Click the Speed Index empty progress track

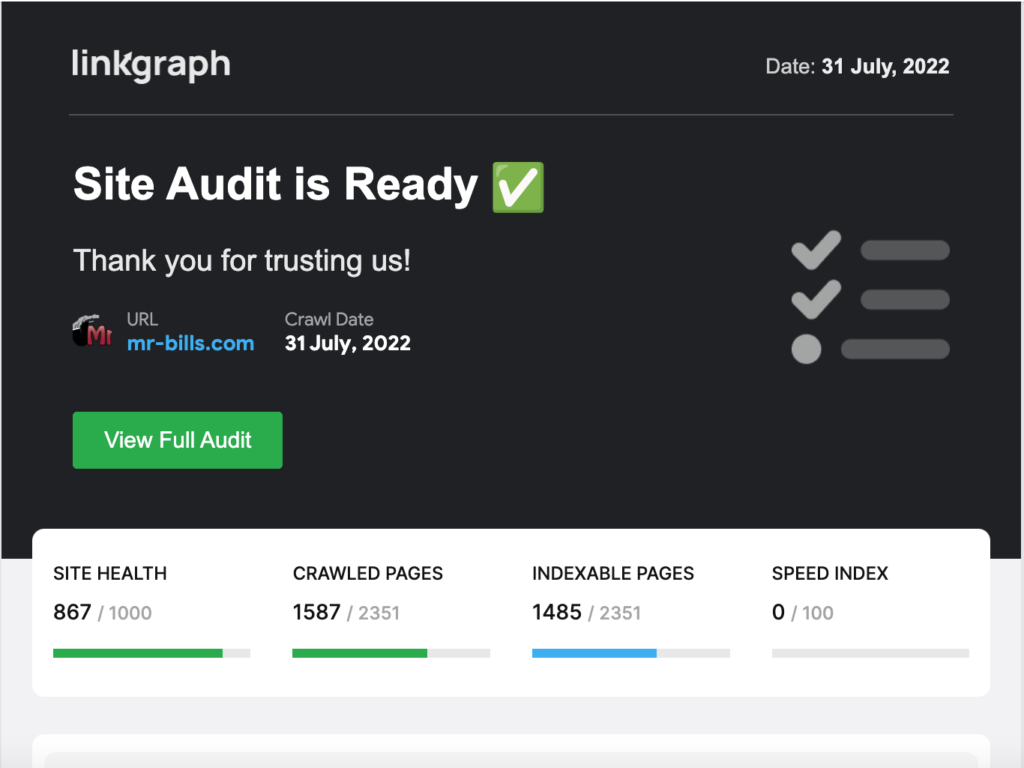[870, 653]
